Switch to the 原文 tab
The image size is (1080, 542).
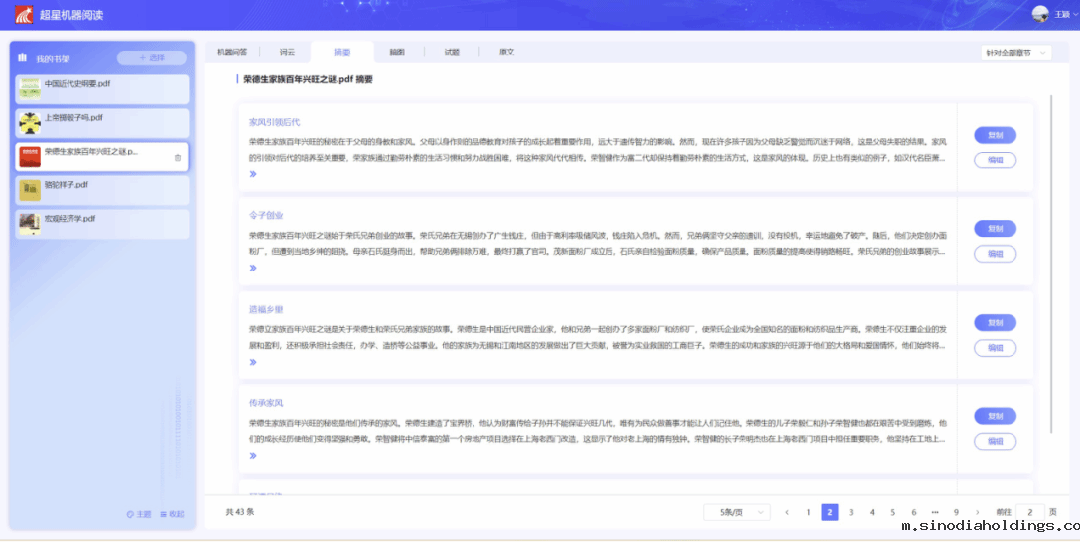[507, 52]
